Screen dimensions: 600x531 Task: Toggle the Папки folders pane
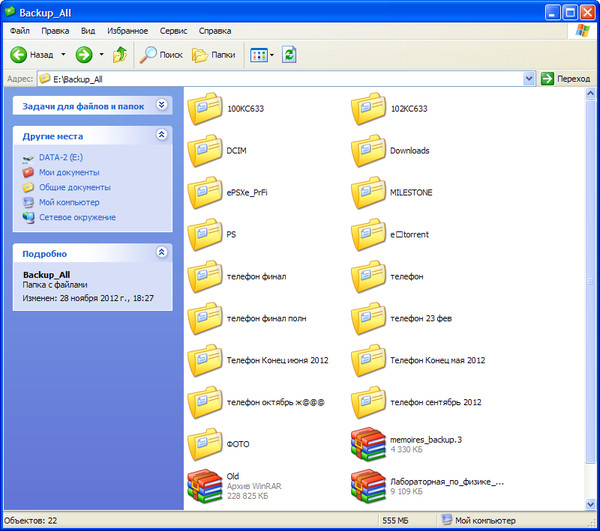213,54
